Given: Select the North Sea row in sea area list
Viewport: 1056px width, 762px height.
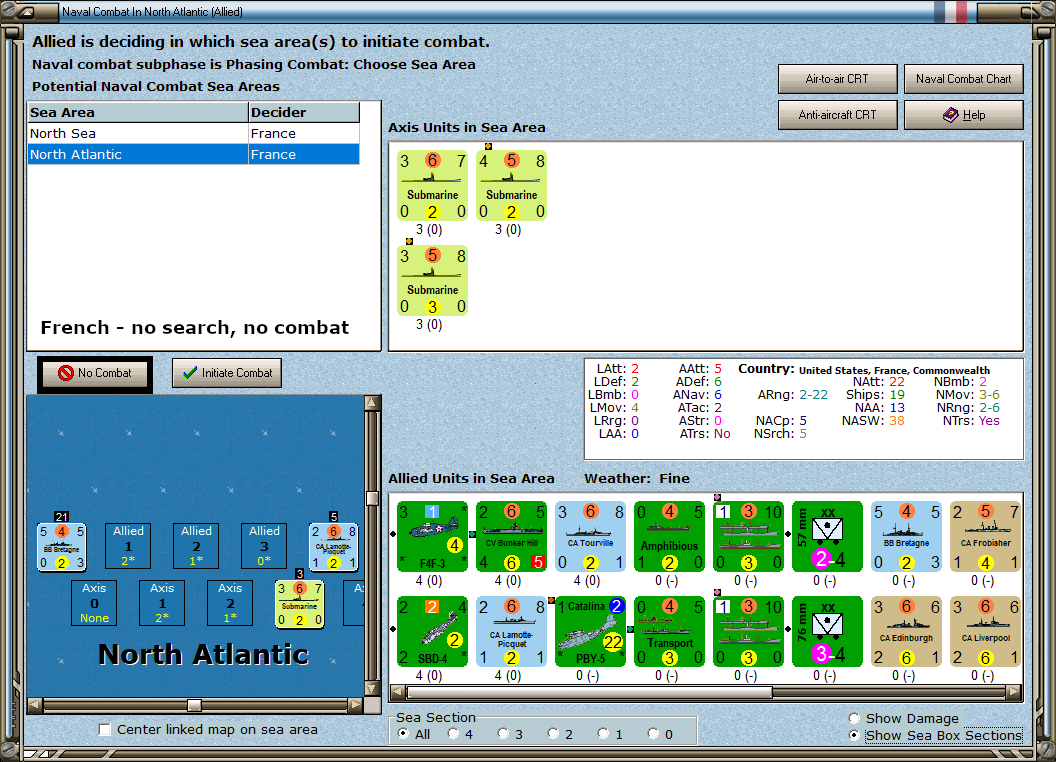Looking at the screenshot, I should (x=193, y=133).
